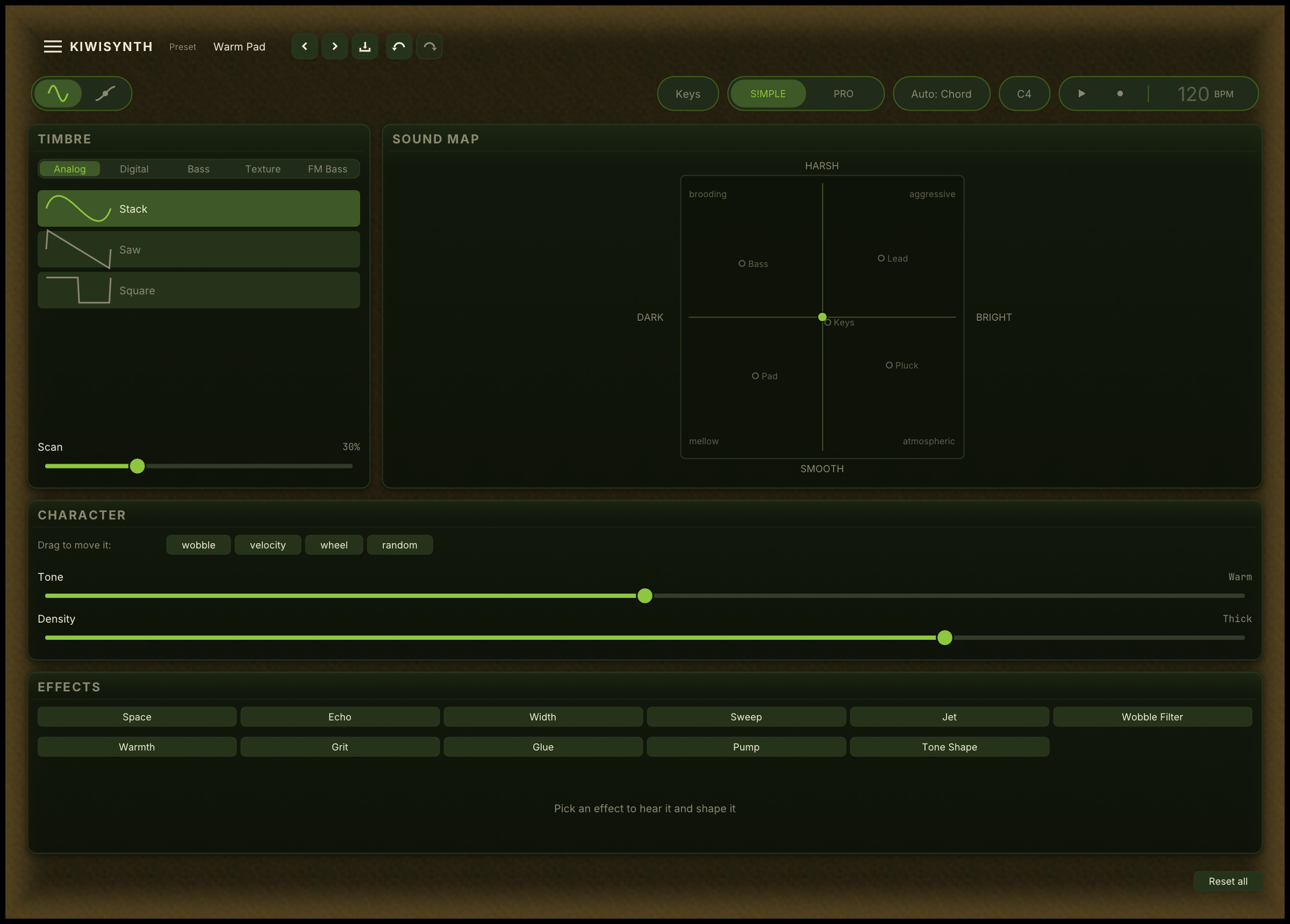
Task: Switch to the Analog timbre tab
Action: 69,169
